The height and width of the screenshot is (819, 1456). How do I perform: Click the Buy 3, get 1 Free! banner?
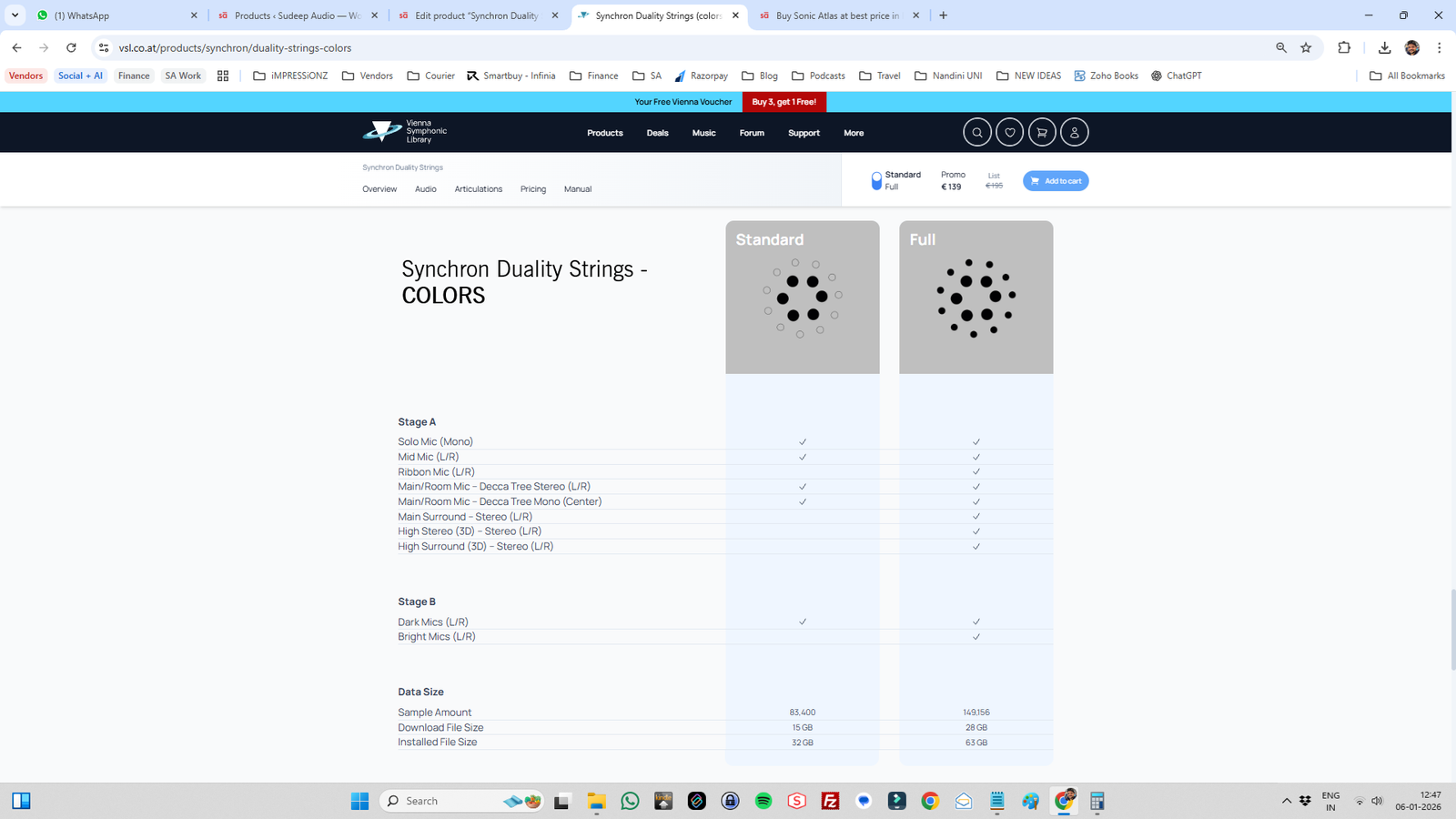(784, 102)
